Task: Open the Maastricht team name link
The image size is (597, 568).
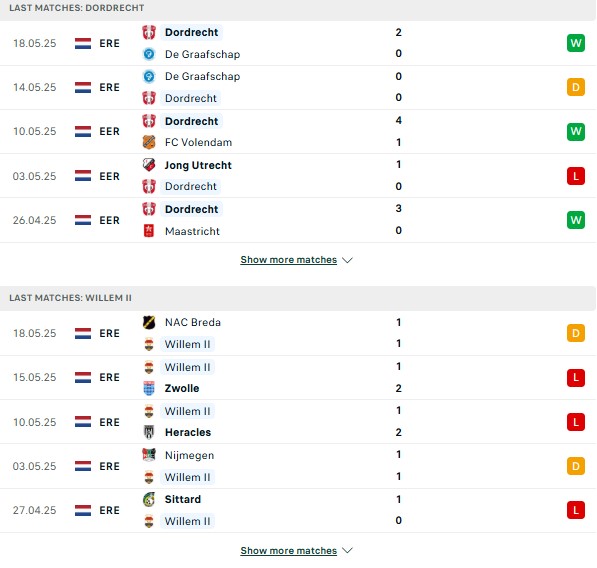Action: [x=192, y=231]
